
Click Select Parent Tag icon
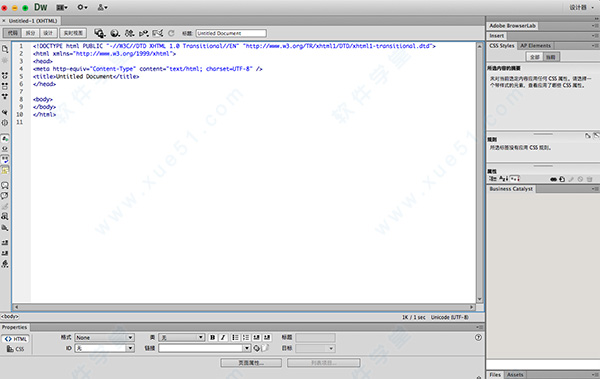5,112
